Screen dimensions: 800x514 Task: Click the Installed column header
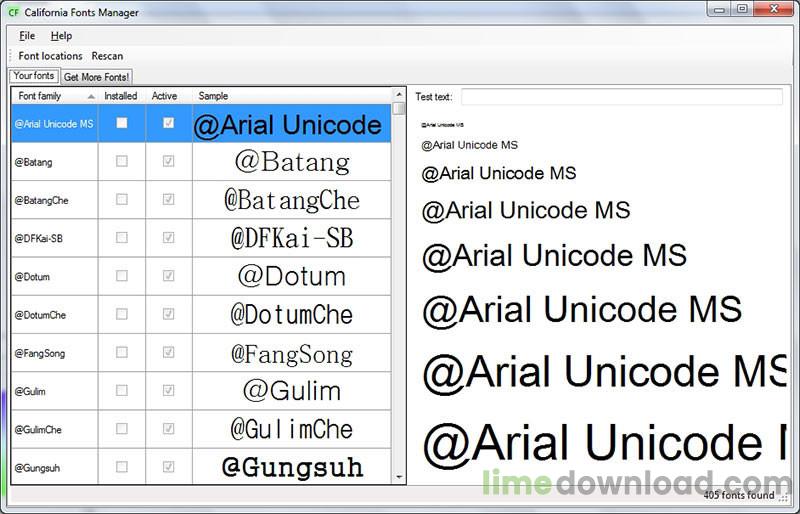[121, 96]
